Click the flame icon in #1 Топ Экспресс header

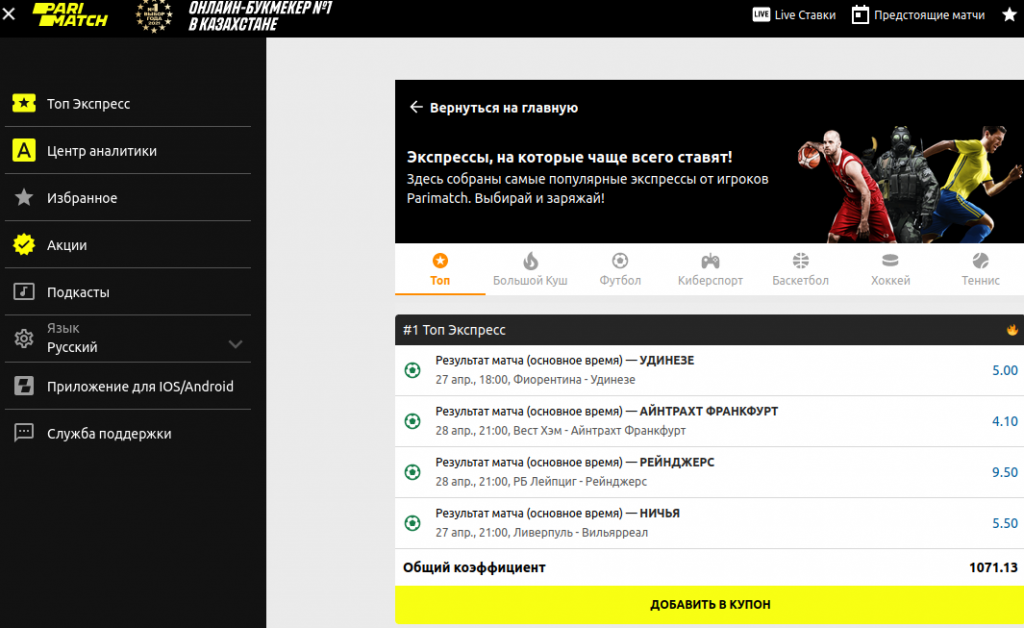(x=1012, y=330)
